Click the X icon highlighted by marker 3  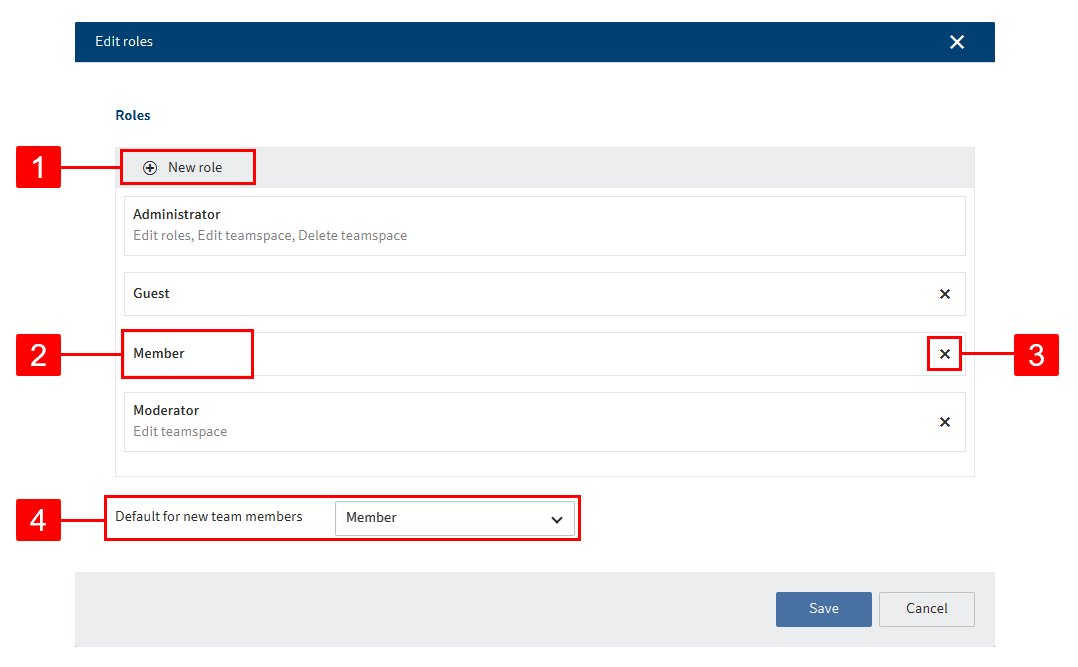[x=944, y=353]
